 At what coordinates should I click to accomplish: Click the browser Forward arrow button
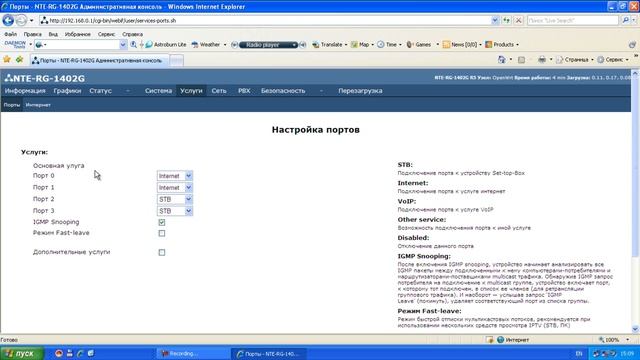[x=21, y=20]
